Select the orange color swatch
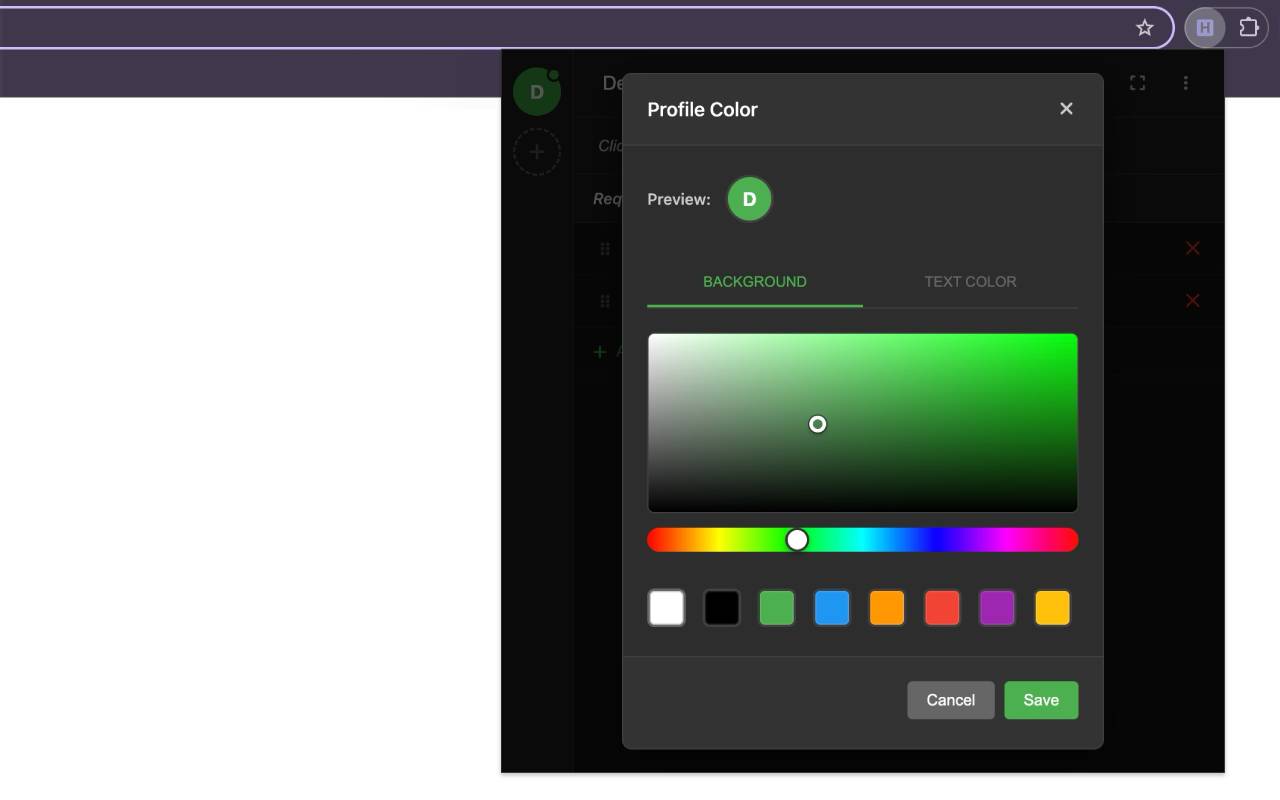The height and width of the screenshot is (800, 1280). (x=887, y=608)
